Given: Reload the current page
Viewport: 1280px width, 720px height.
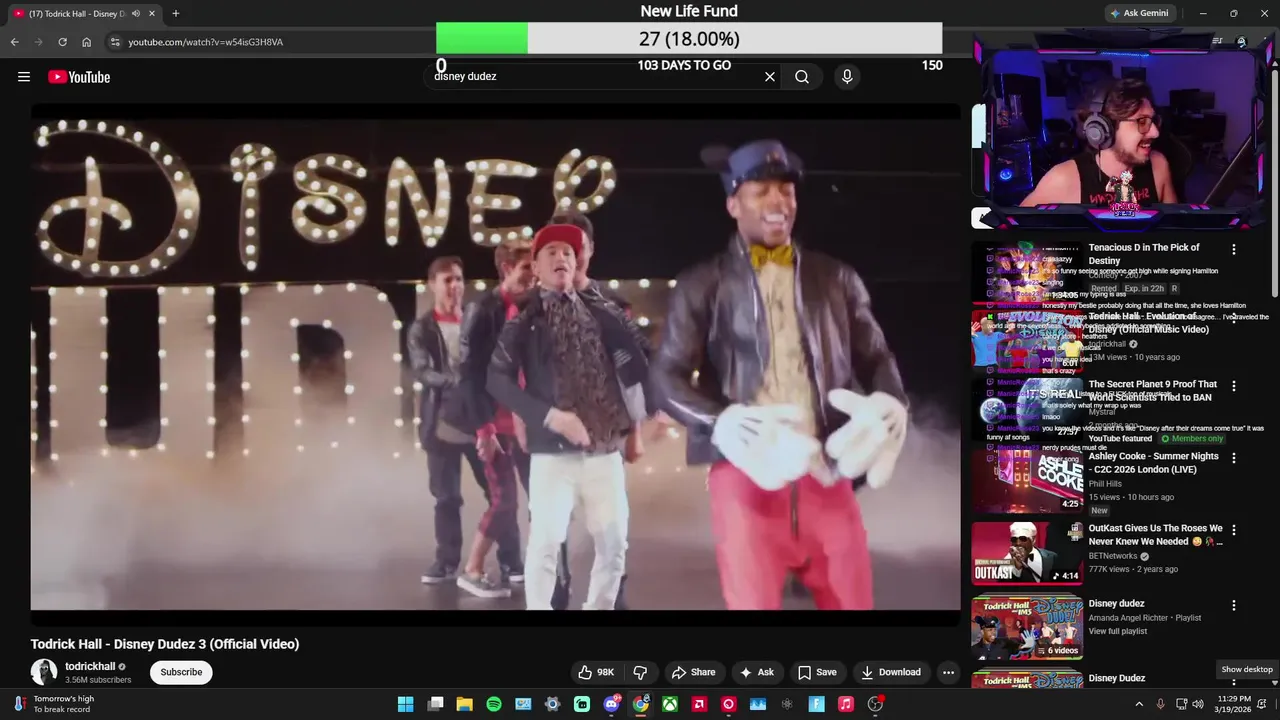Looking at the screenshot, I should click(x=62, y=42).
